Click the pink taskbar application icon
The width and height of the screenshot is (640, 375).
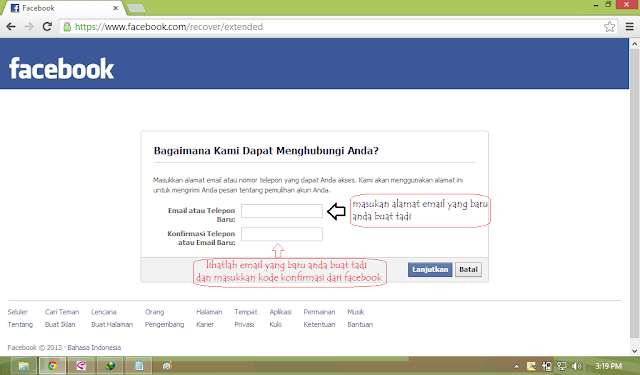point(81,366)
